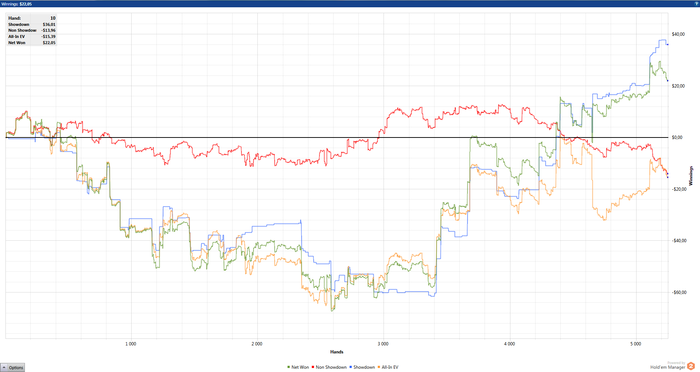This screenshot has height=372, width=700.
Task: Click the Winnings: $22,05 title bar text
Action: point(17,4)
